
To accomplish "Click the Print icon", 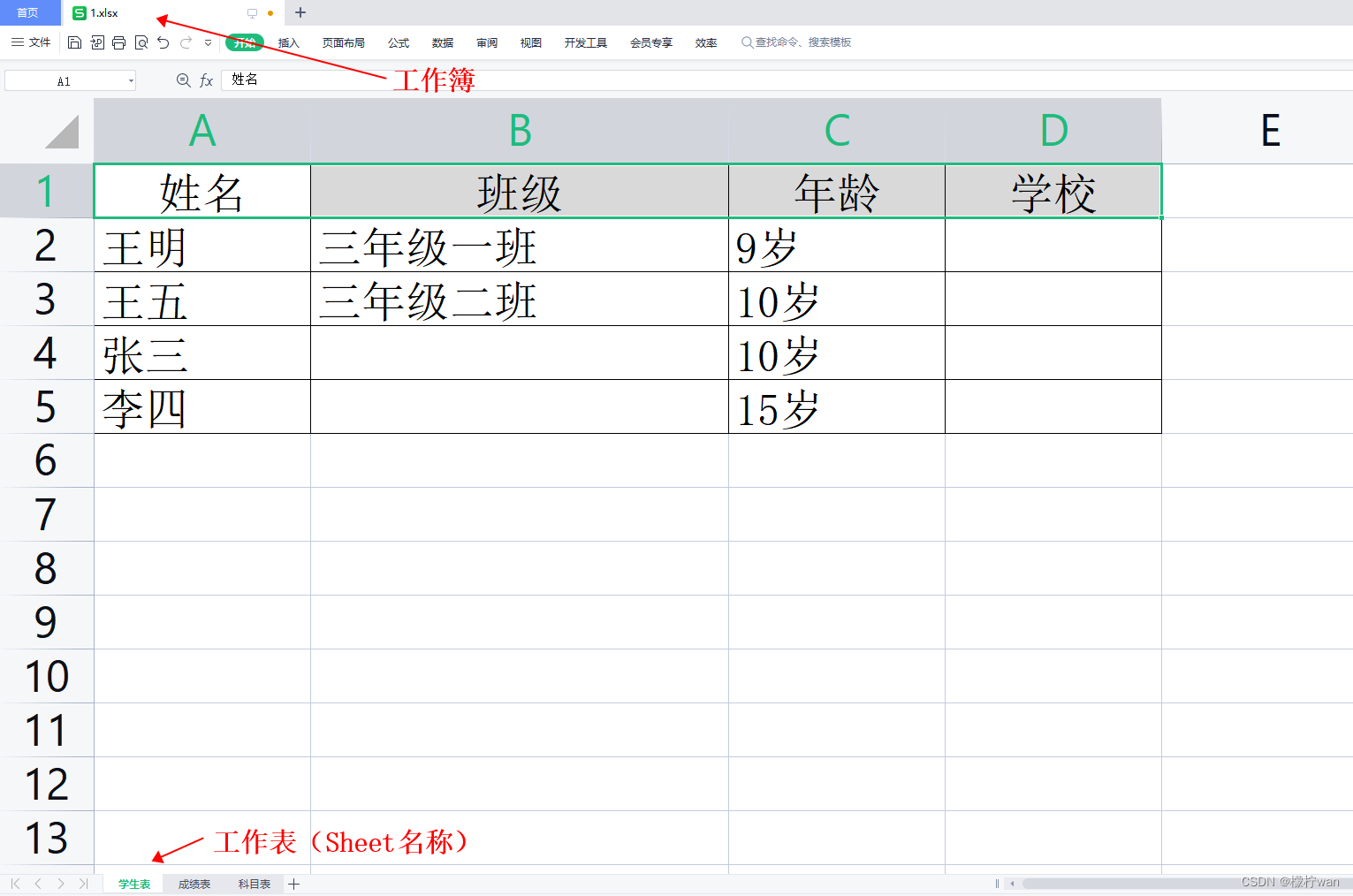I will point(119,42).
